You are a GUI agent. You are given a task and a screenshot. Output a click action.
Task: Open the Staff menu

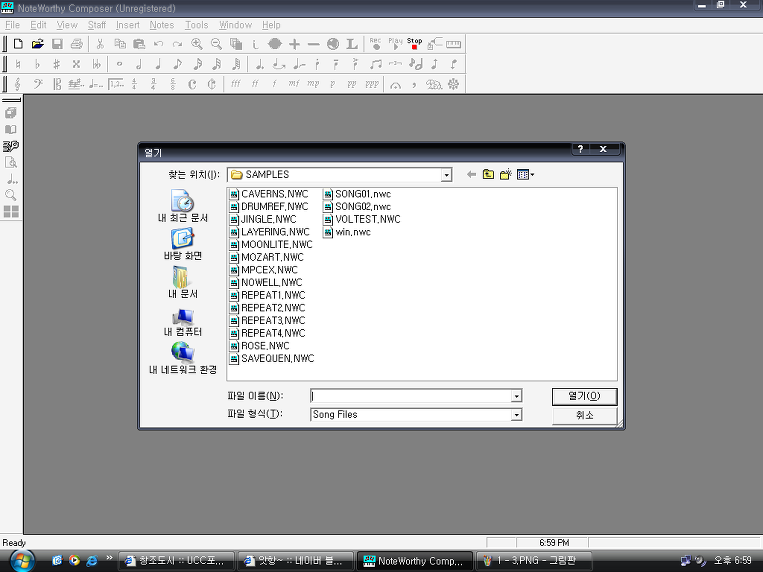tap(96, 25)
